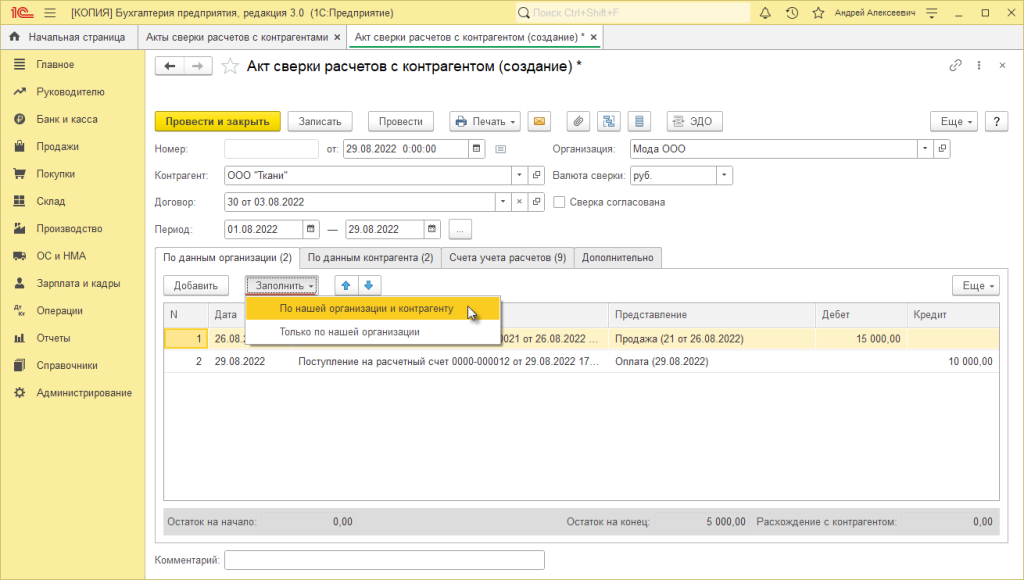Open calendar picker for document date
Image resolution: width=1024 pixels, height=580 pixels.
tap(477, 149)
